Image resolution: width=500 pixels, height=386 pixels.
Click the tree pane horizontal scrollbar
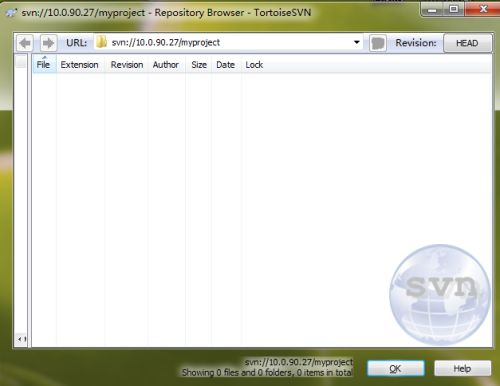(21, 339)
